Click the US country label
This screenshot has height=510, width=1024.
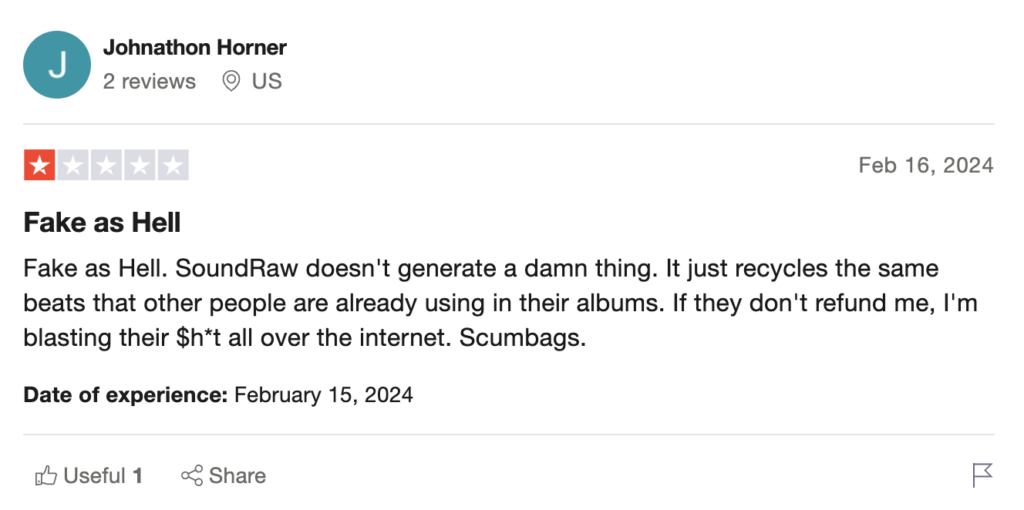(x=267, y=82)
